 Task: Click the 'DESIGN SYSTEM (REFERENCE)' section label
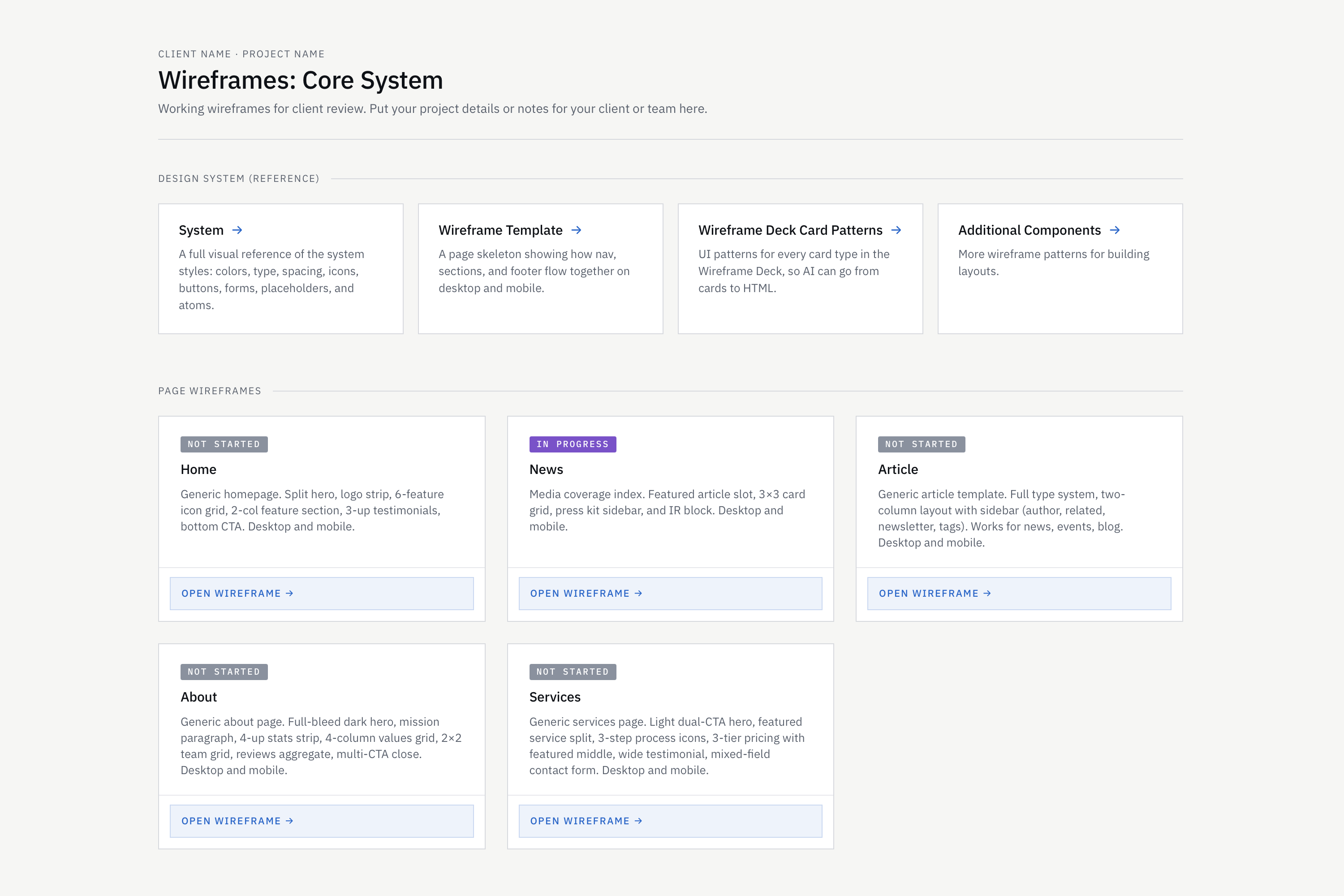click(239, 179)
